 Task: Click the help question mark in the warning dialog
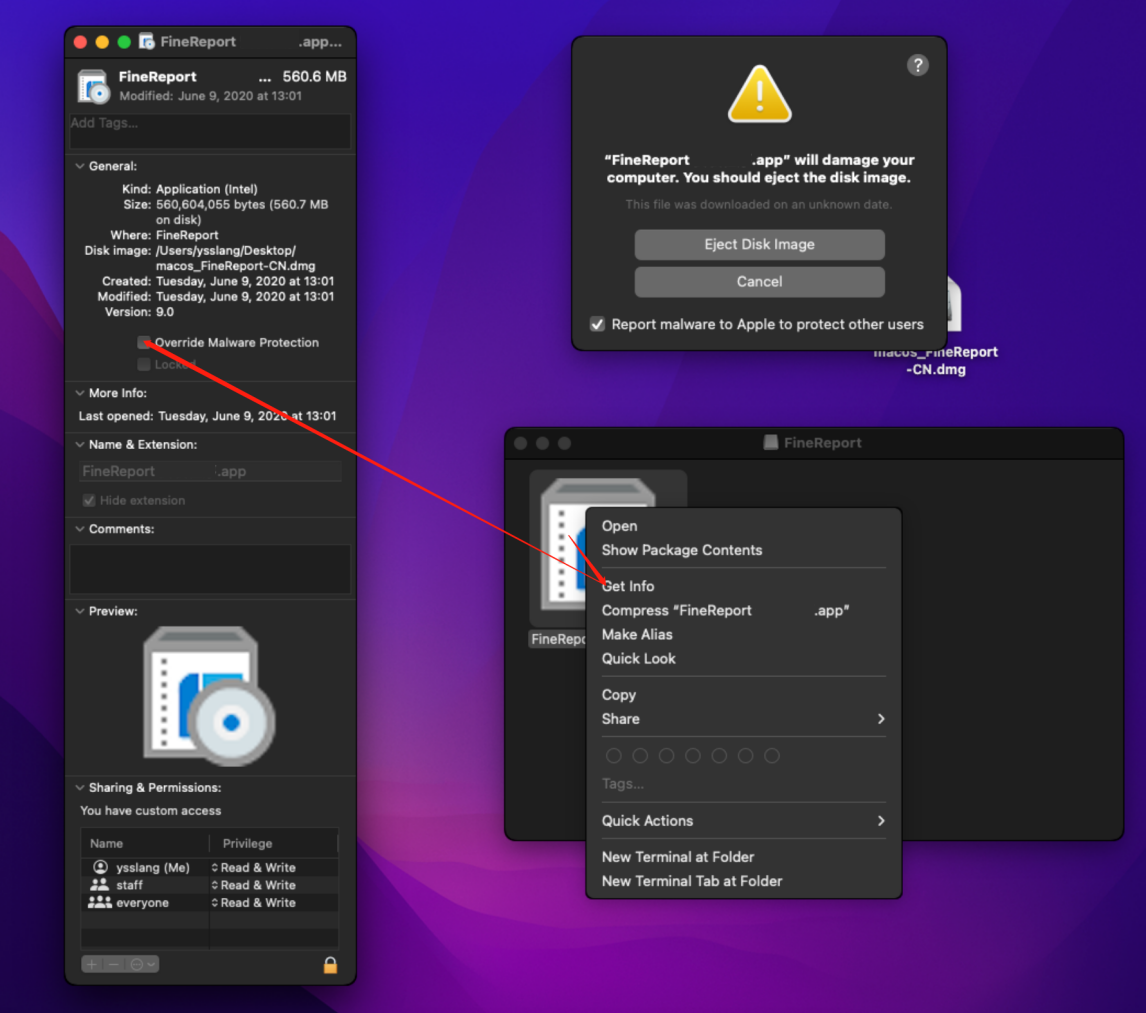coord(917,65)
